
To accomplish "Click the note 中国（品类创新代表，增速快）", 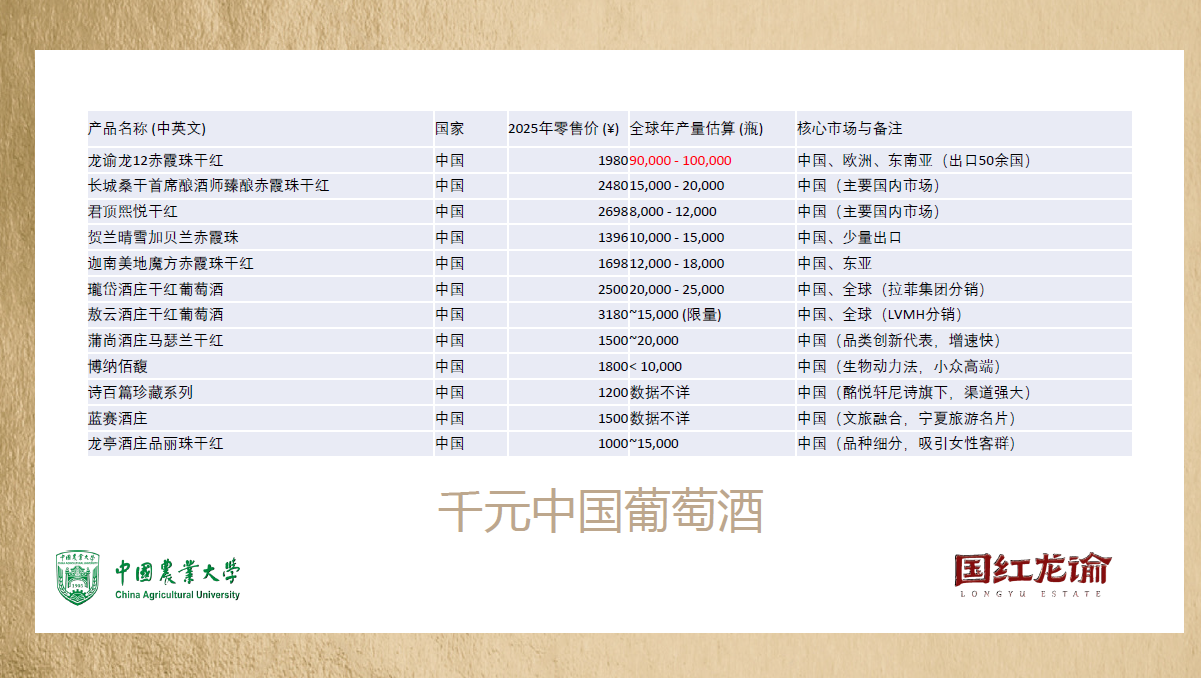I will point(899,341).
